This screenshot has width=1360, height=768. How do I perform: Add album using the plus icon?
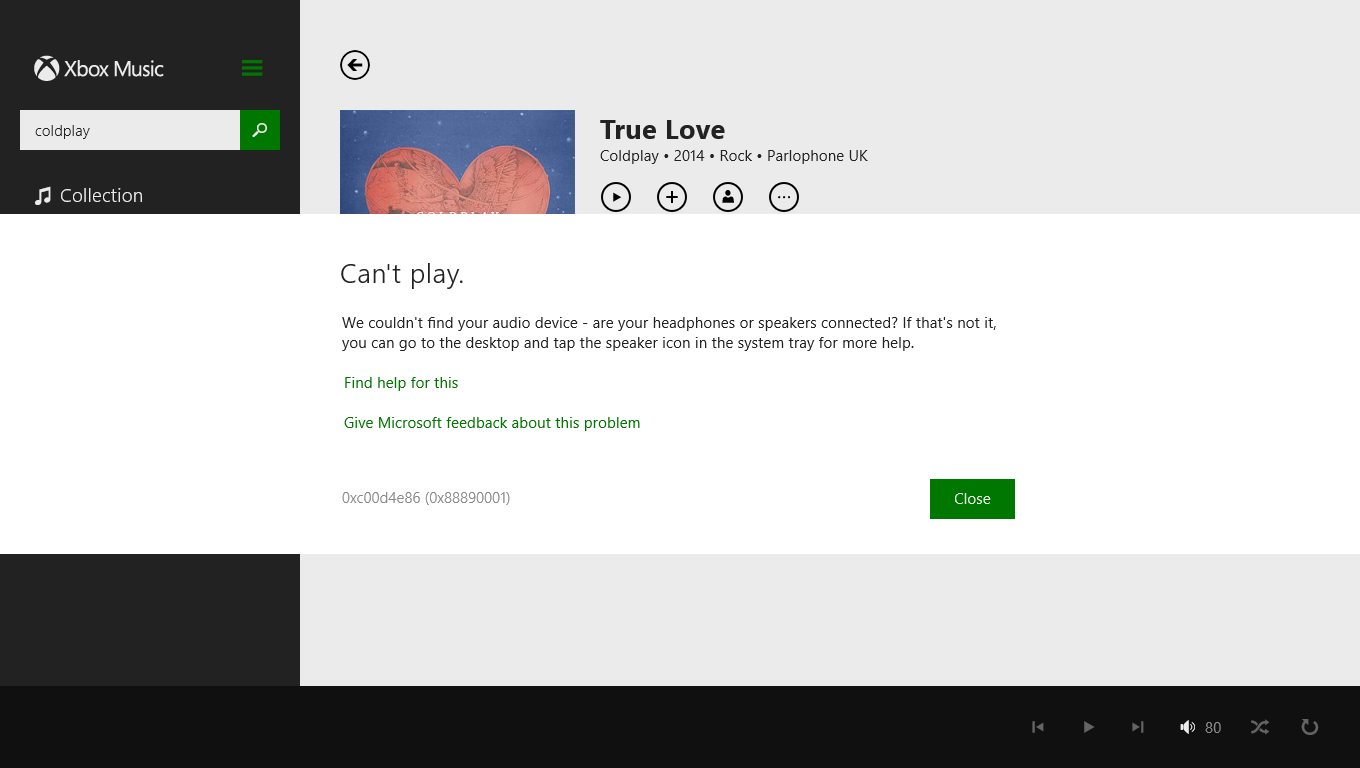(672, 197)
